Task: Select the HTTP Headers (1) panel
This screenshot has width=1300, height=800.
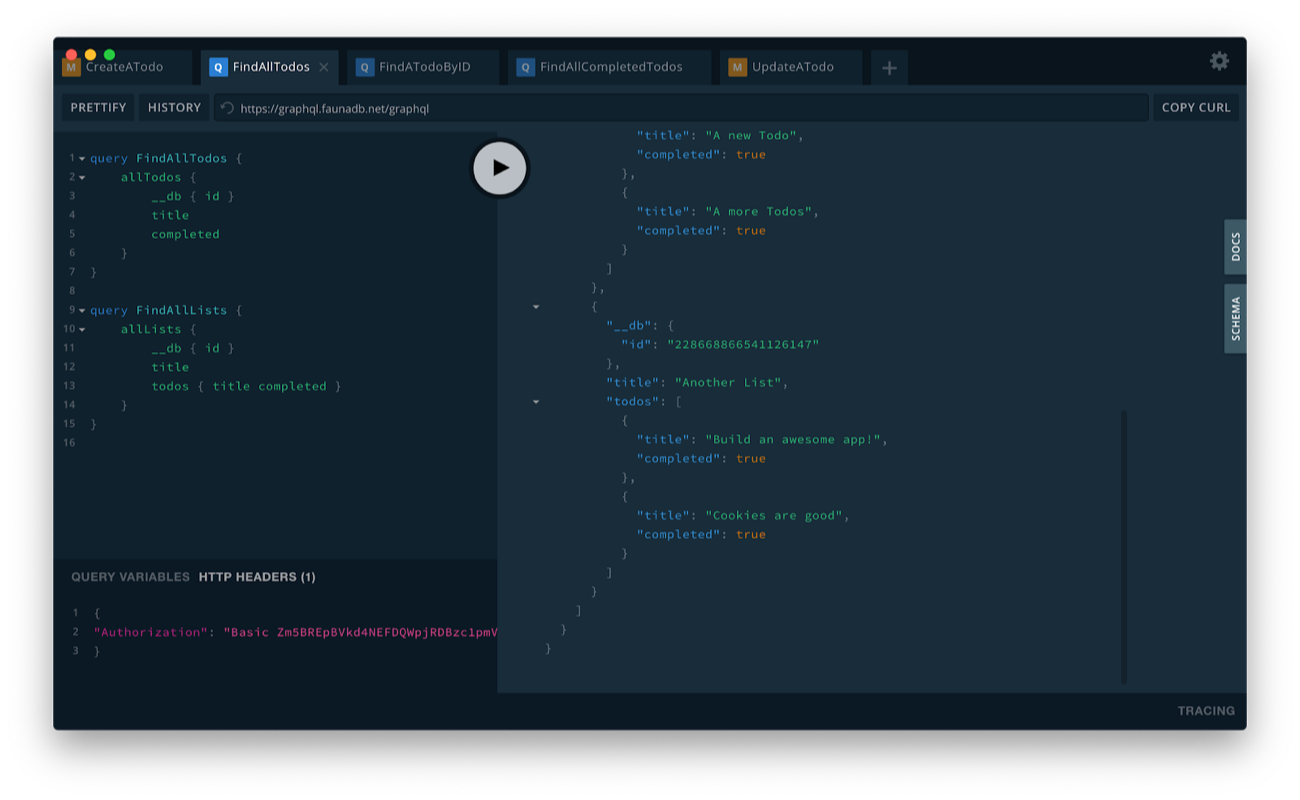Action: 257,577
